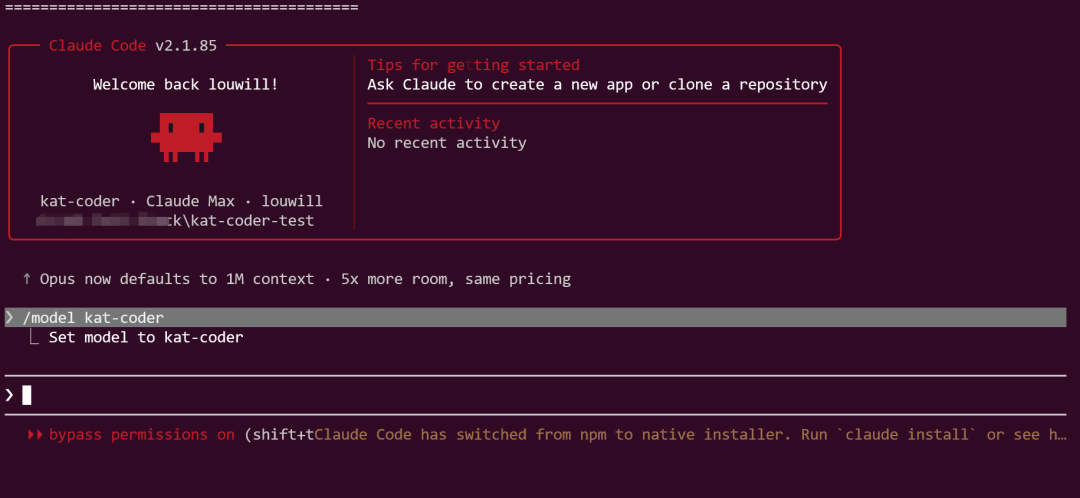This screenshot has width=1080, height=498.
Task: Click the 'Recent activity' heading
Action: (433, 123)
